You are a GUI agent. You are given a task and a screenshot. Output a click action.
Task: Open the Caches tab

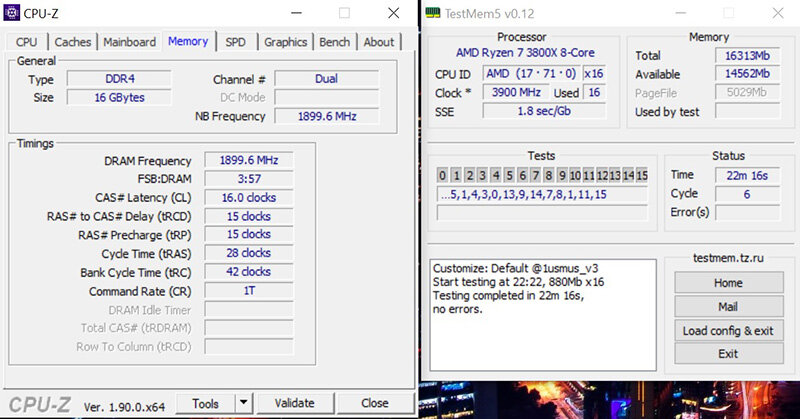tap(72, 42)
